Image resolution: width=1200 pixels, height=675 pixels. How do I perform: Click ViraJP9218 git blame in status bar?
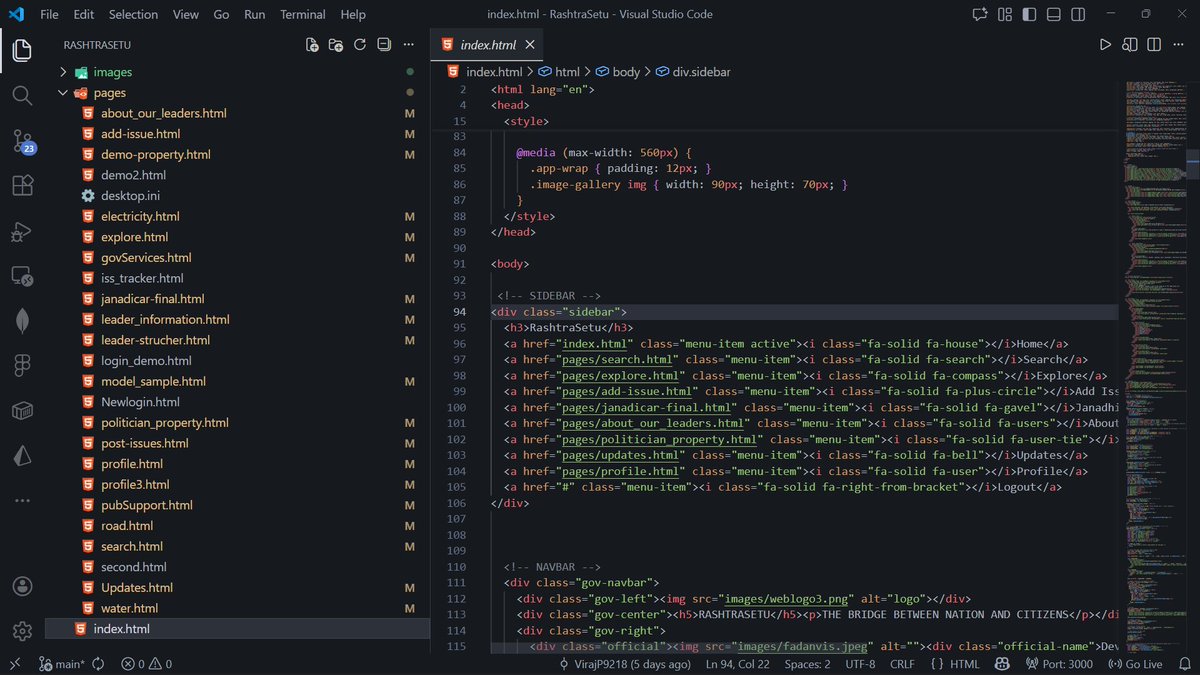[x=625, y=664]
